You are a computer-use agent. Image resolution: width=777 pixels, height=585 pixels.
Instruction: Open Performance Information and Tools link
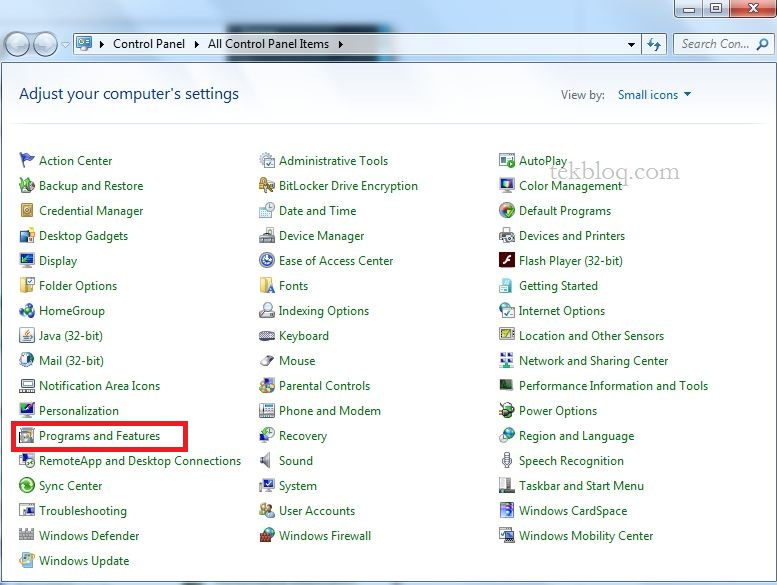point(613,385)
